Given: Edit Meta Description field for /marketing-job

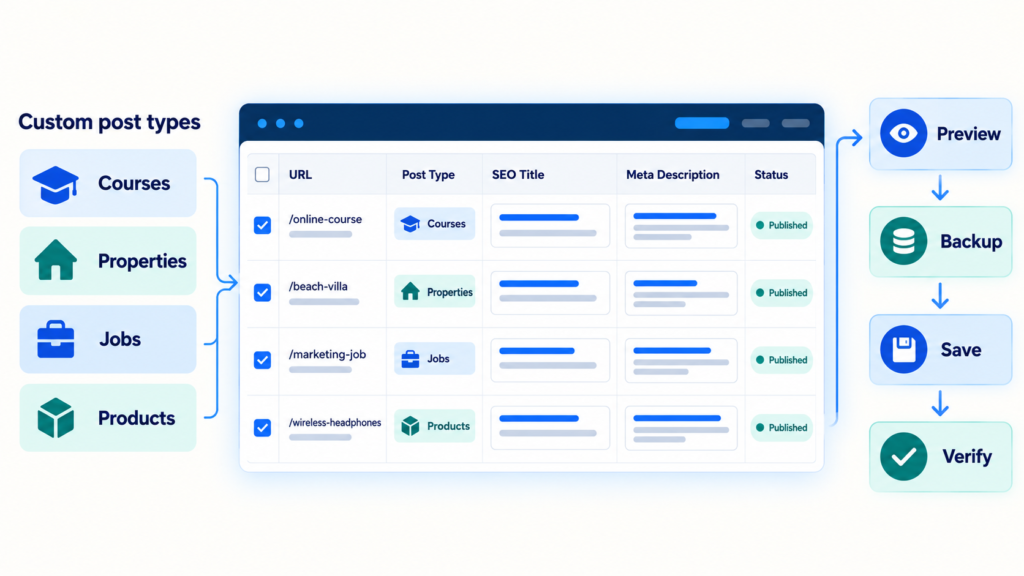Looking at the screenshot, I should tap(681, 360).
